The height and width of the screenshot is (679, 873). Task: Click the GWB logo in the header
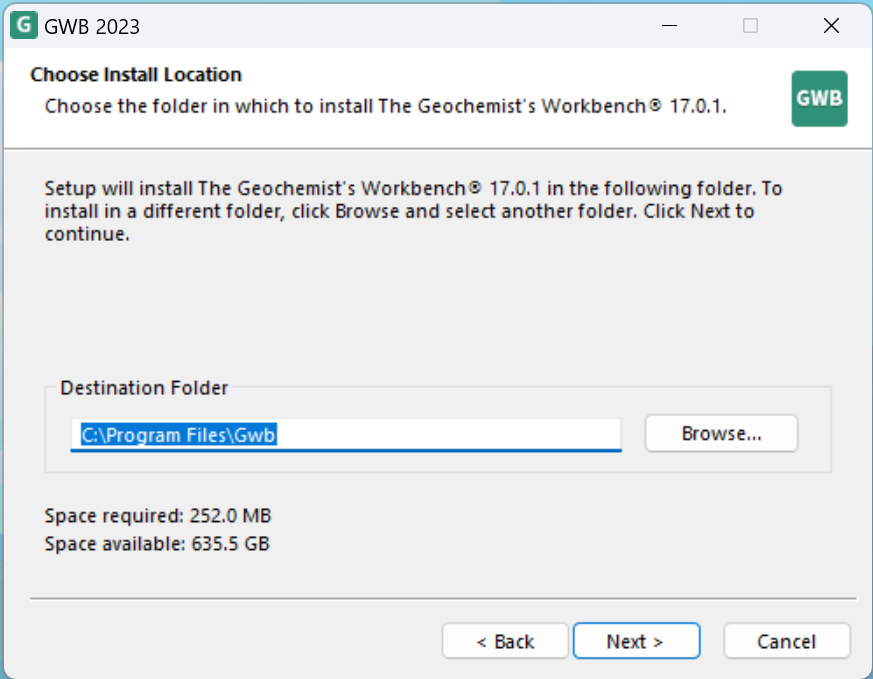pos(820,99)
